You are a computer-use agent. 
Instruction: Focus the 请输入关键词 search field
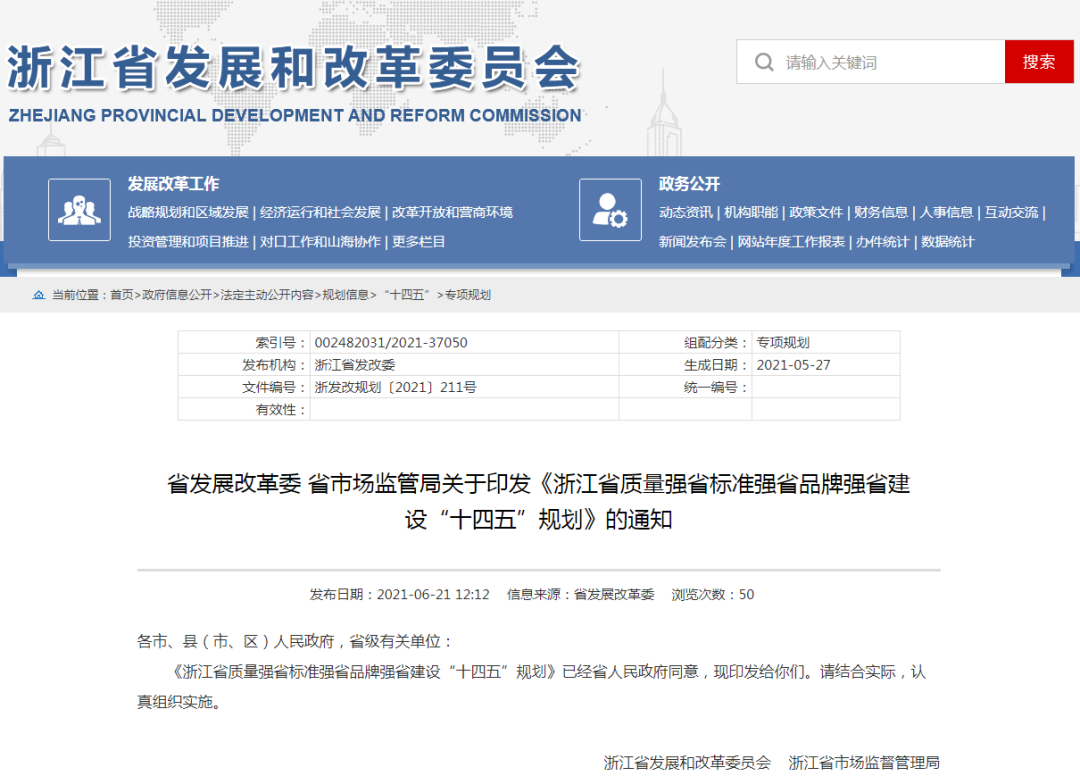pyautogui.click(x=871, y=62)
